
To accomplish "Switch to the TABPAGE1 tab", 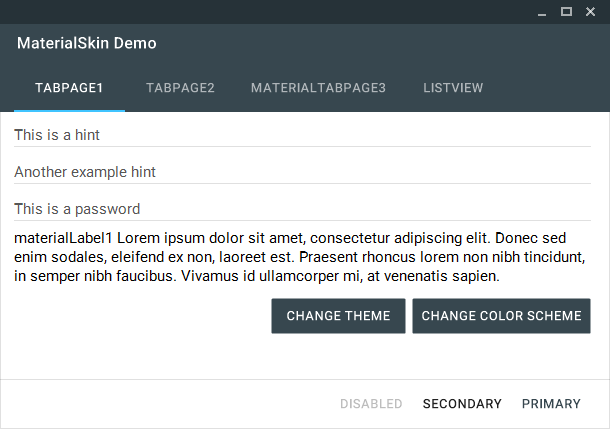I will (69, 88).
